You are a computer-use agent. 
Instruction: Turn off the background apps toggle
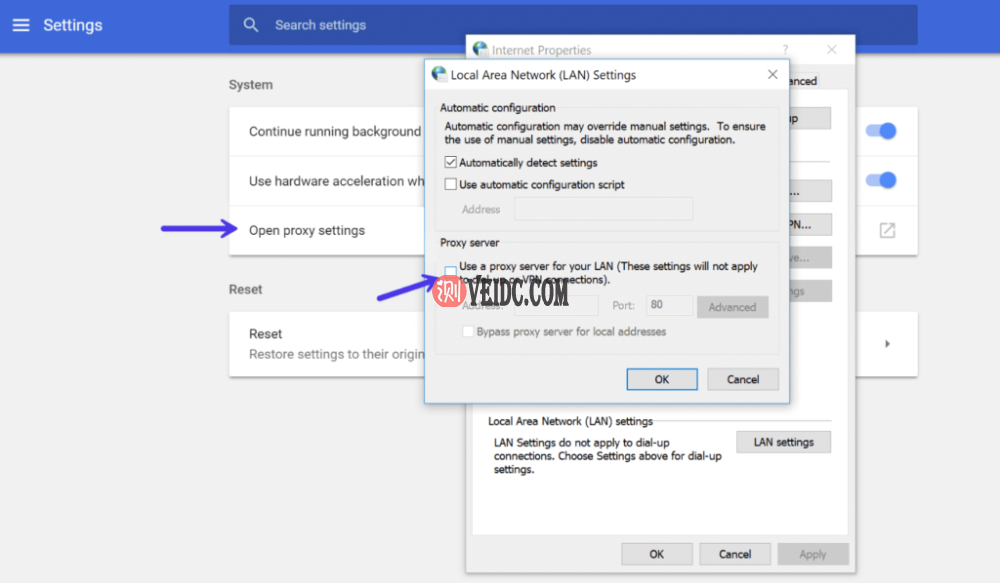881,131
